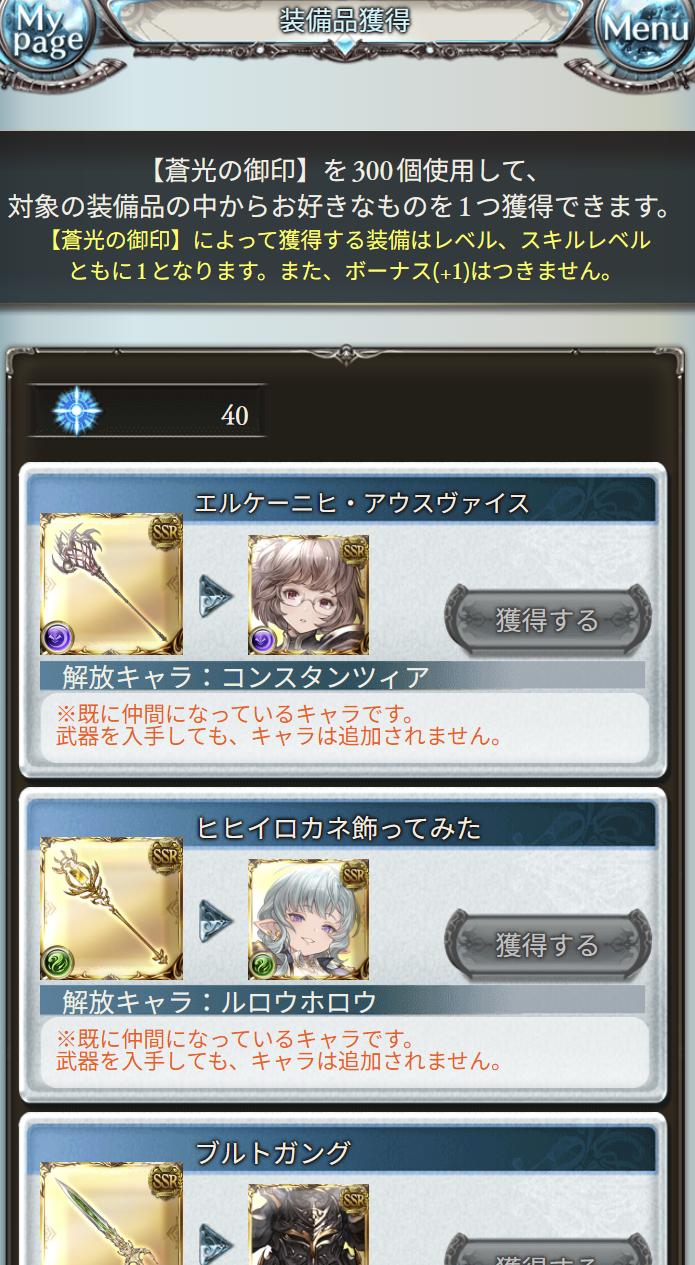View the armored Blutgang character portrait

click(x=308, y=1225)
